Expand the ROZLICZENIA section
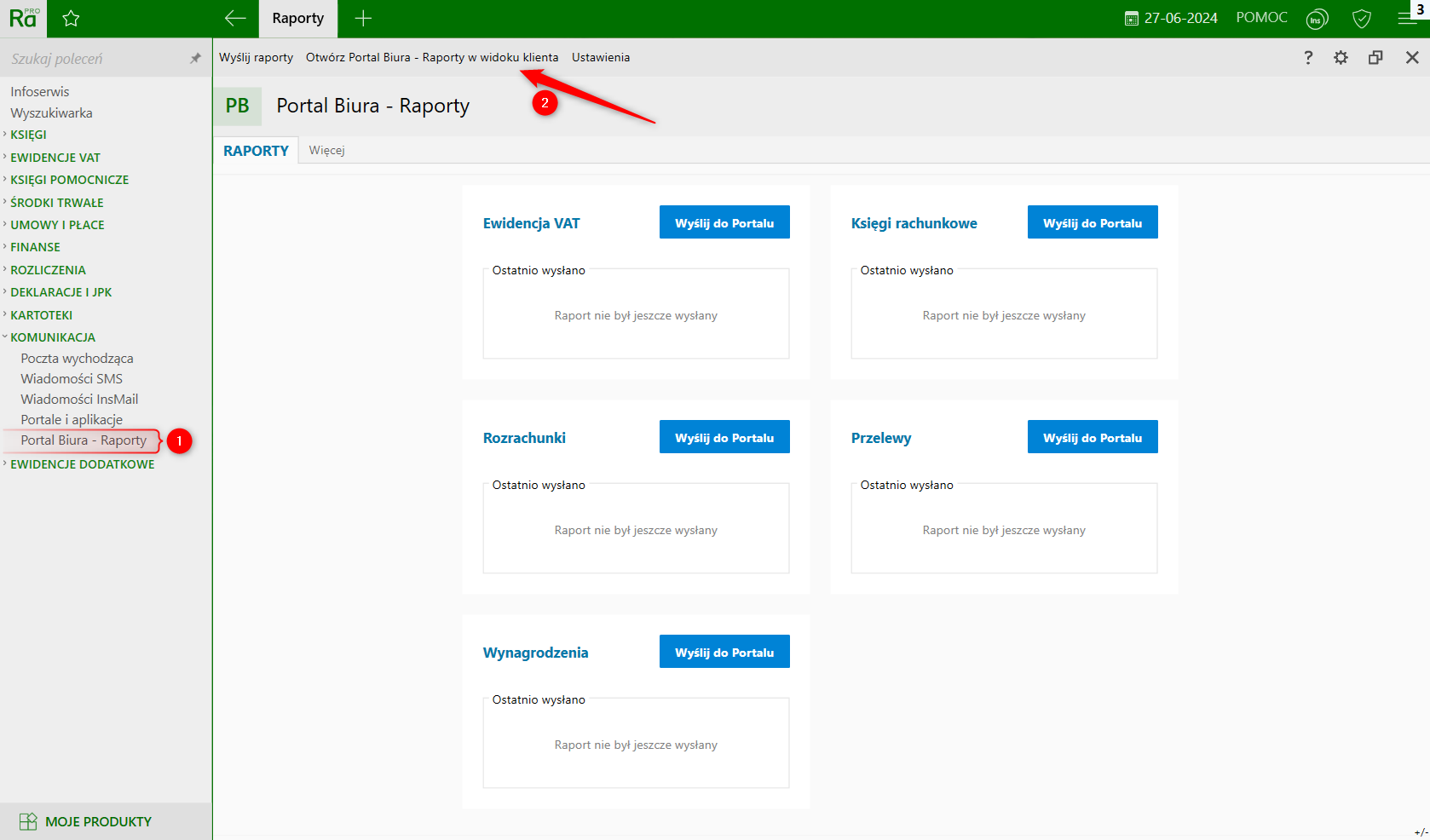 (48, 270)
